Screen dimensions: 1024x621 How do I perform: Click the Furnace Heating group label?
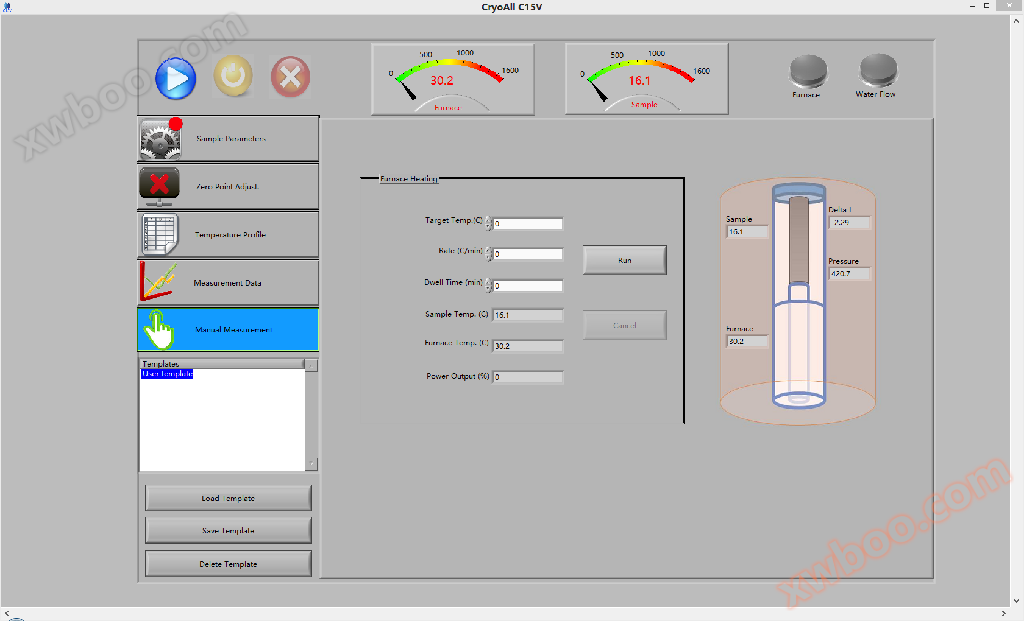[x=409, y=179]
